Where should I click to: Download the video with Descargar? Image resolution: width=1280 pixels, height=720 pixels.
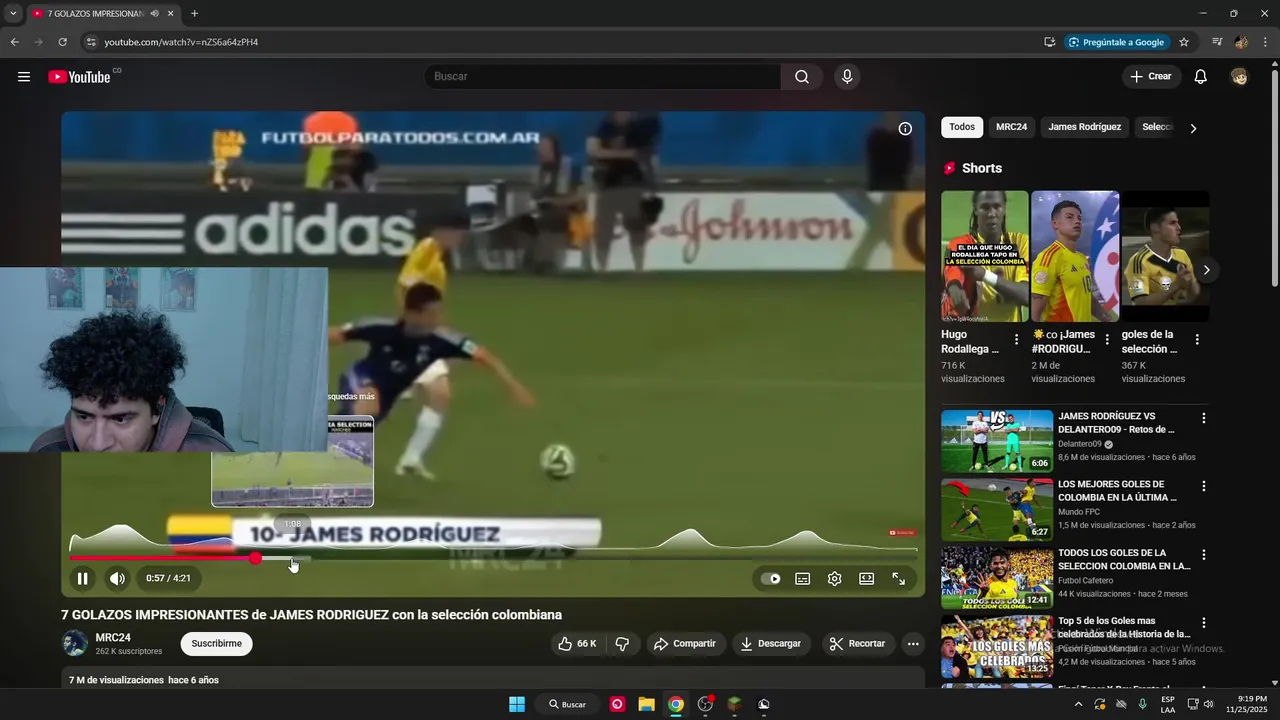[771, 644]
